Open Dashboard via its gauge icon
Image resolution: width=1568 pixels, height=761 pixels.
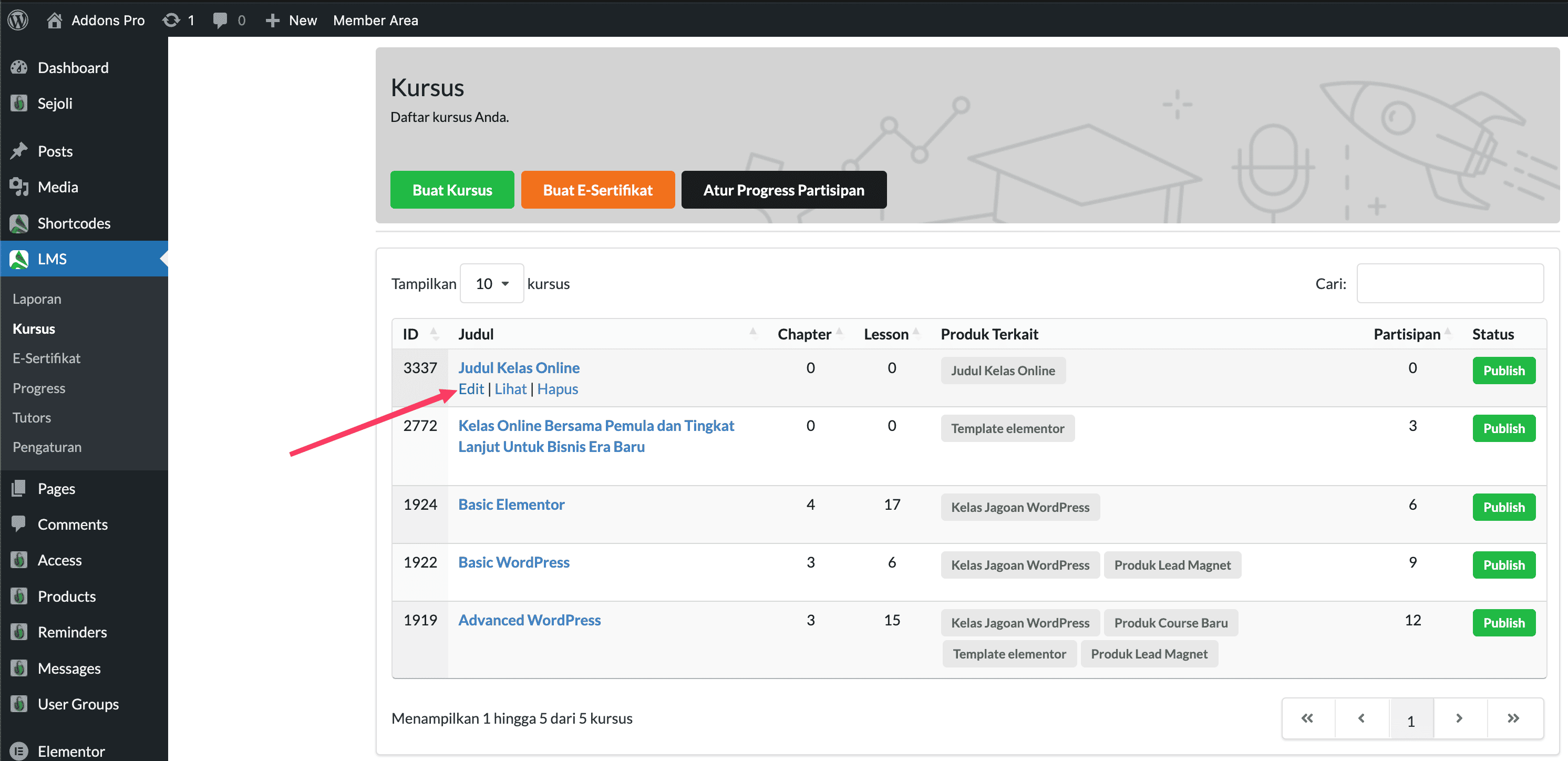click(x=19, y=68)
